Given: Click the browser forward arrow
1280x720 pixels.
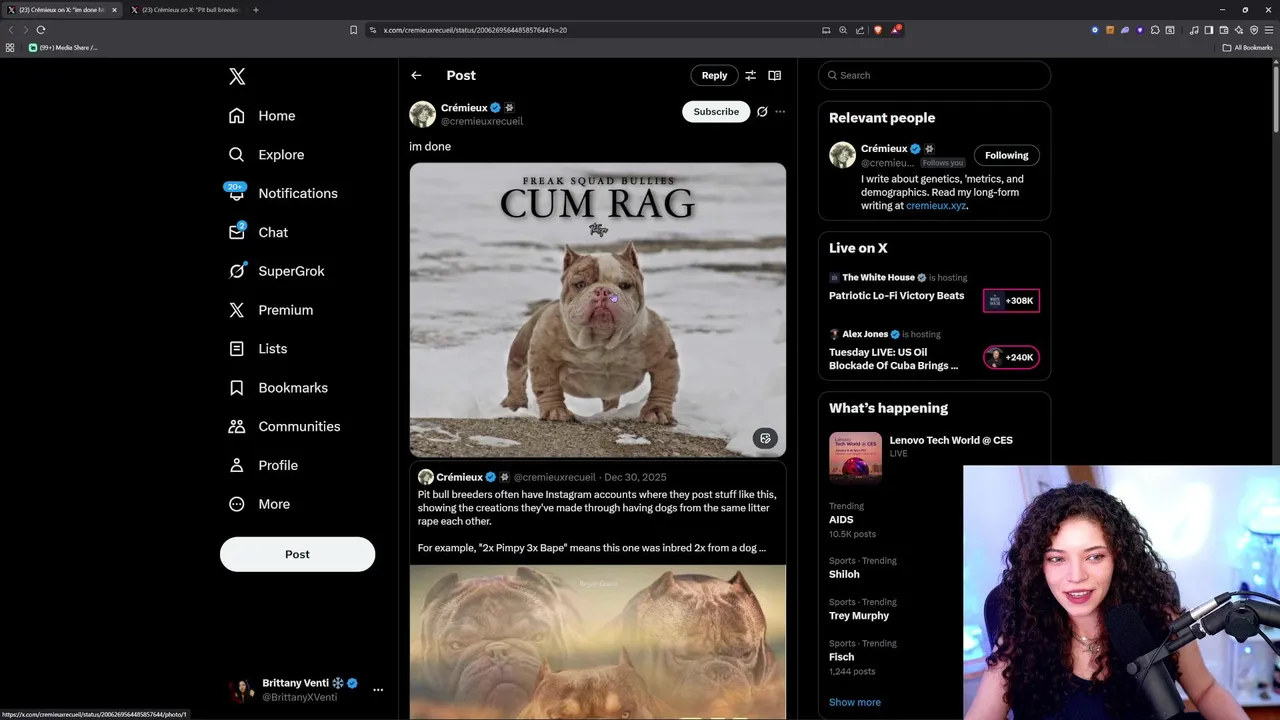Looking at the screenshot, I should click(26, 30).
